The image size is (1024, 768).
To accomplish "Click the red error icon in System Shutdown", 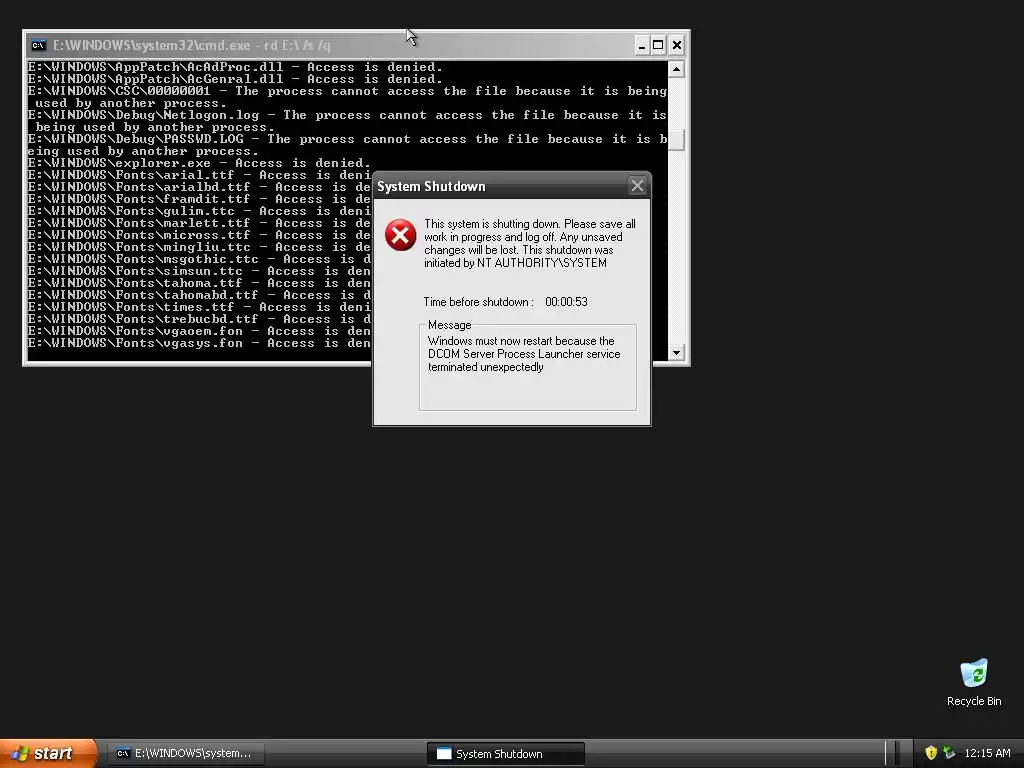I will [x=400, y=235].
